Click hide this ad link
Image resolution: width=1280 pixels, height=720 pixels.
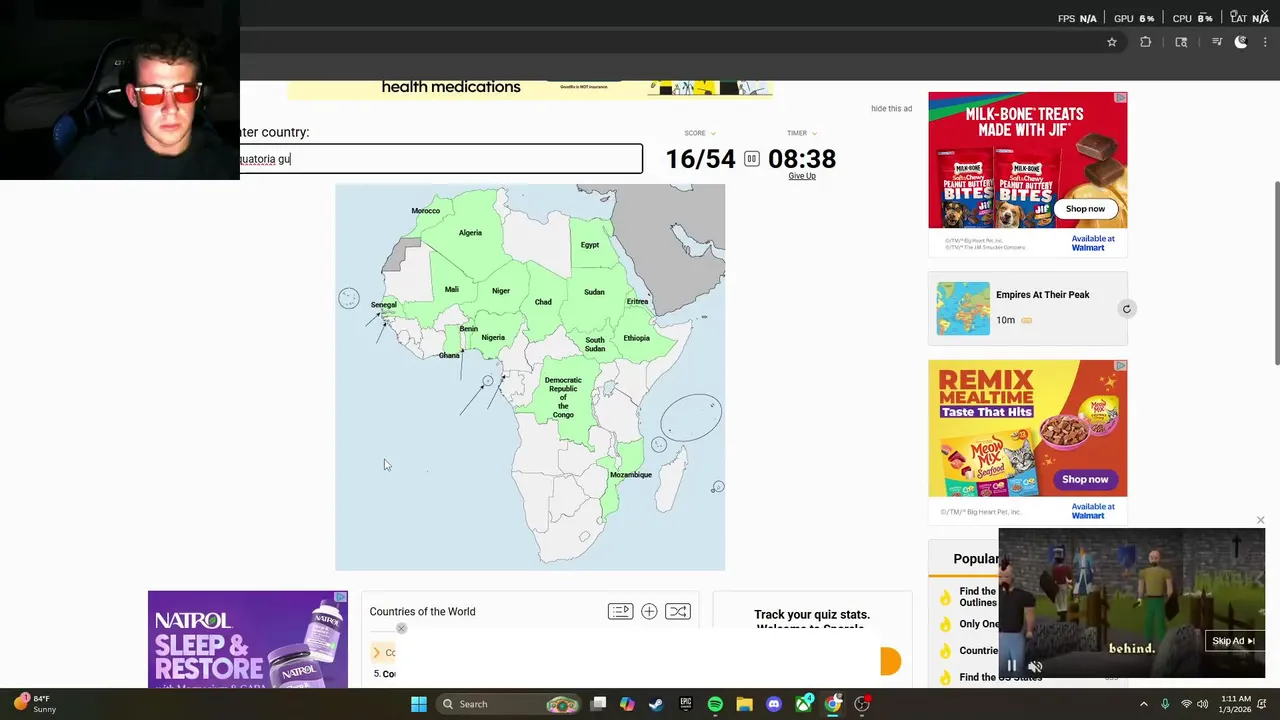point(891,109)
